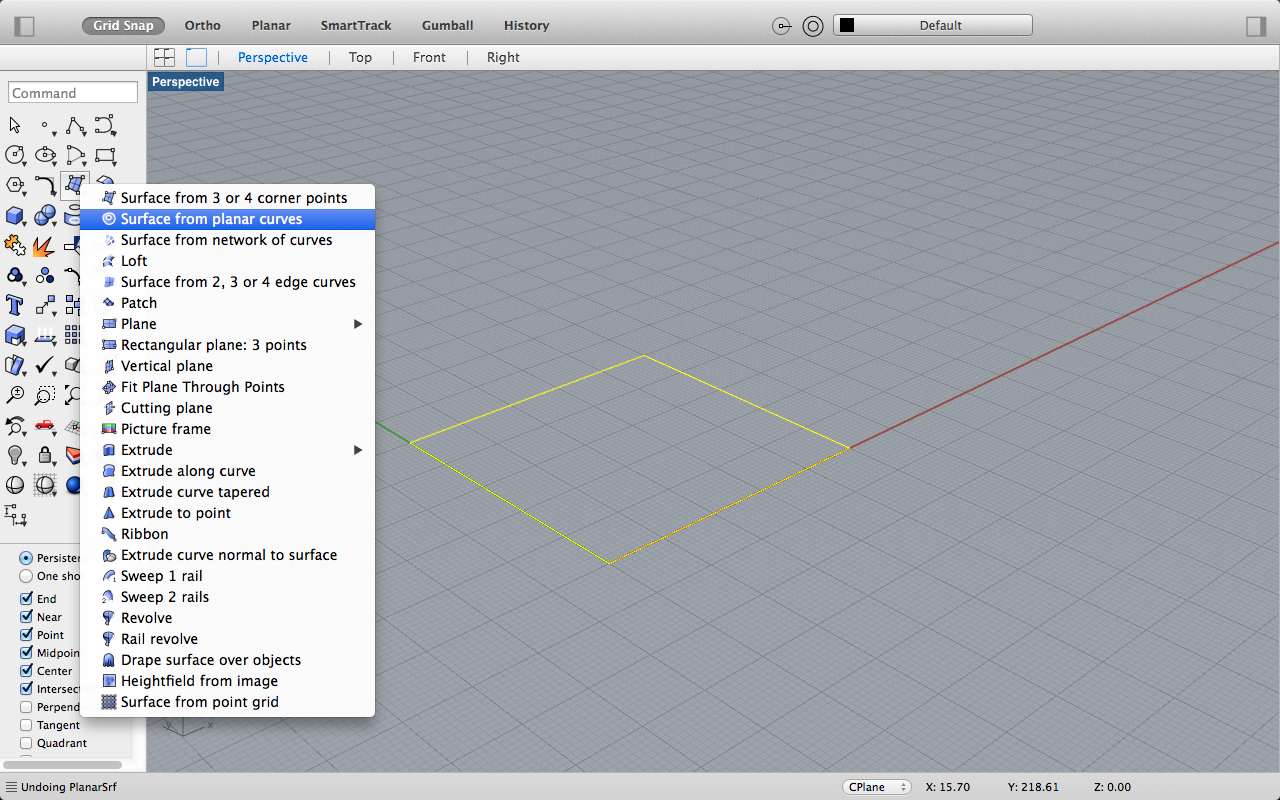Screen dimensions: 1280x800
Task: Switch to single viewport layout button
Action: tap(196, 57)
